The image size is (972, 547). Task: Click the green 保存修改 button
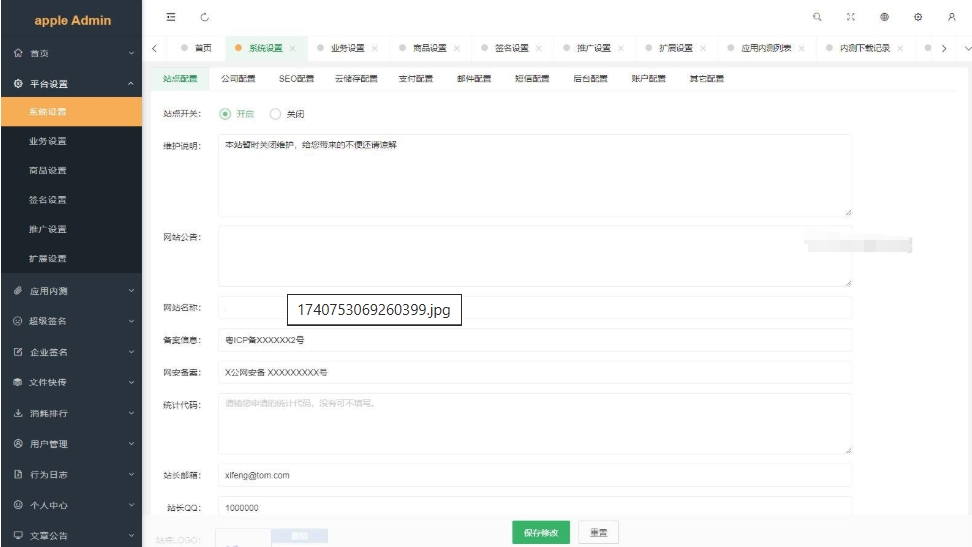coord(541,532)
